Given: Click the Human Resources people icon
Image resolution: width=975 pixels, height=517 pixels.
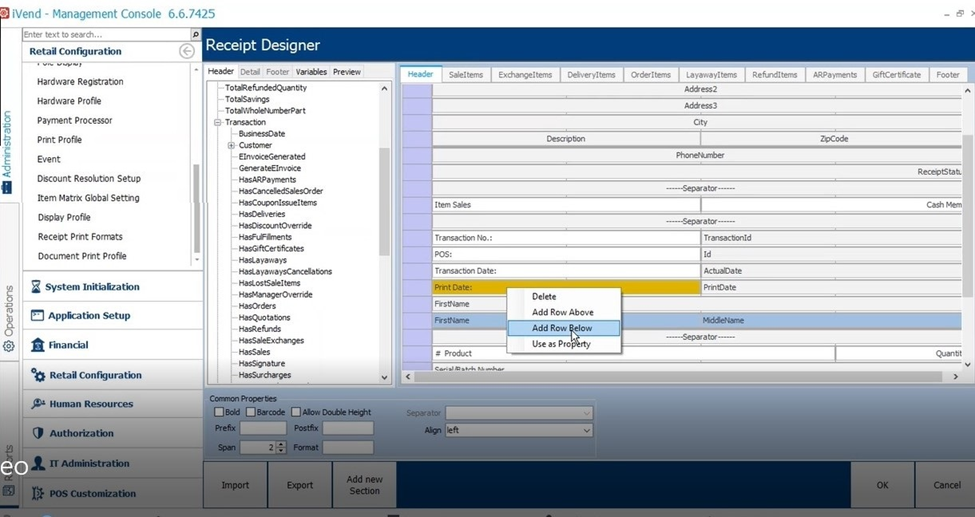Looking at the screenshot, I should 38,404.
